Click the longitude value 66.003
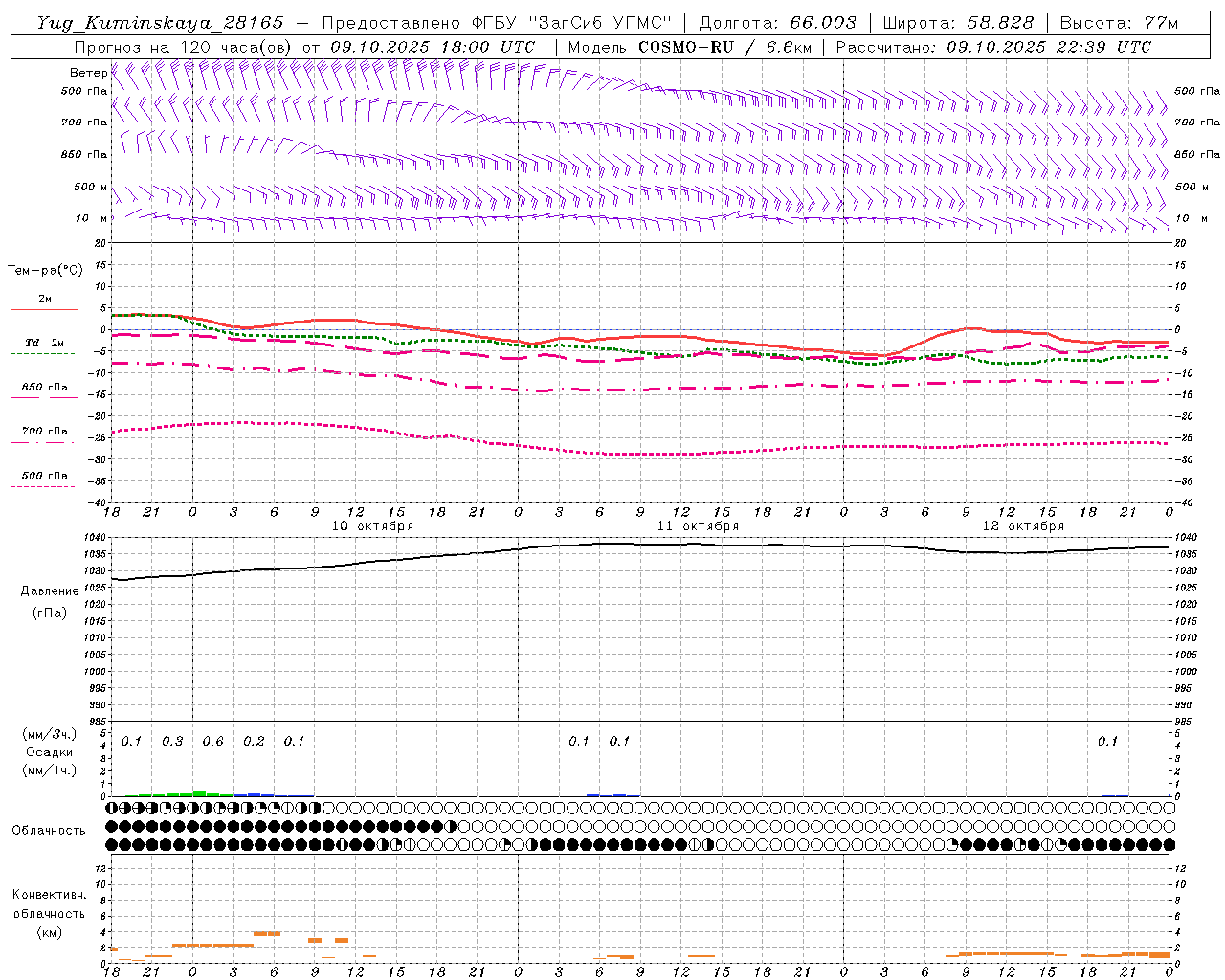 click(x=823, y=23)
